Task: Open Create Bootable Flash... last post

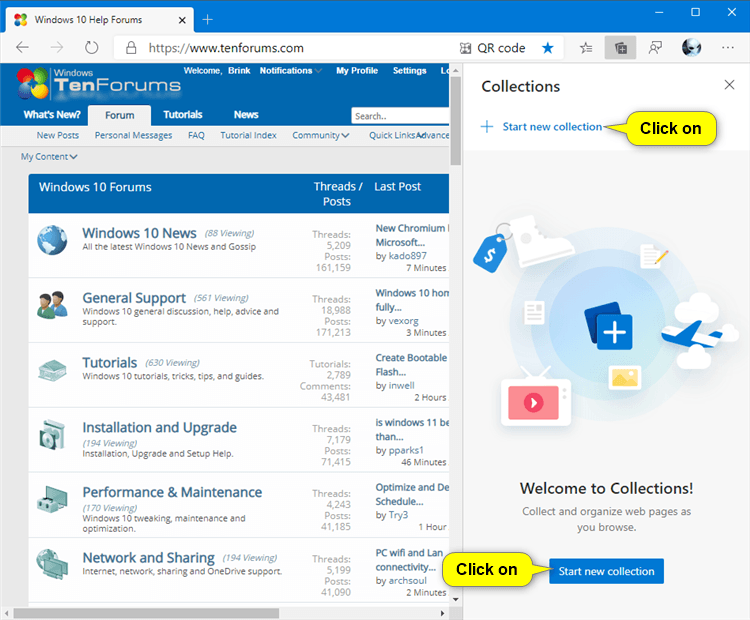Action: tap(411, 365)
